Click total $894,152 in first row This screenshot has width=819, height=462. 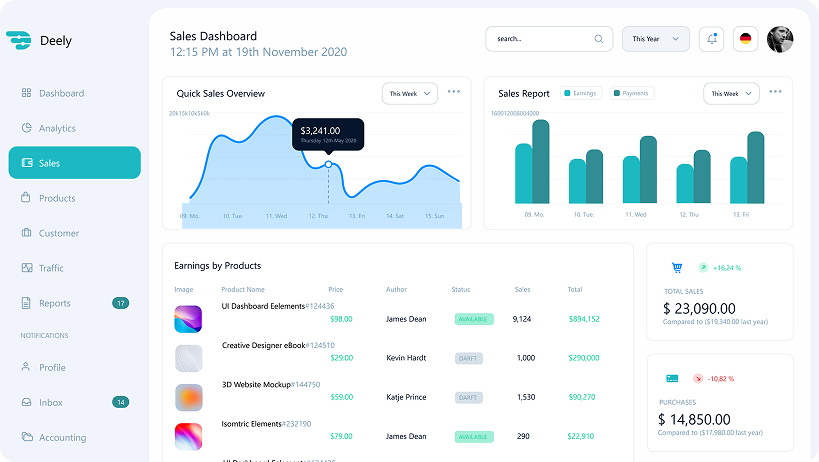tap(584, 319)
